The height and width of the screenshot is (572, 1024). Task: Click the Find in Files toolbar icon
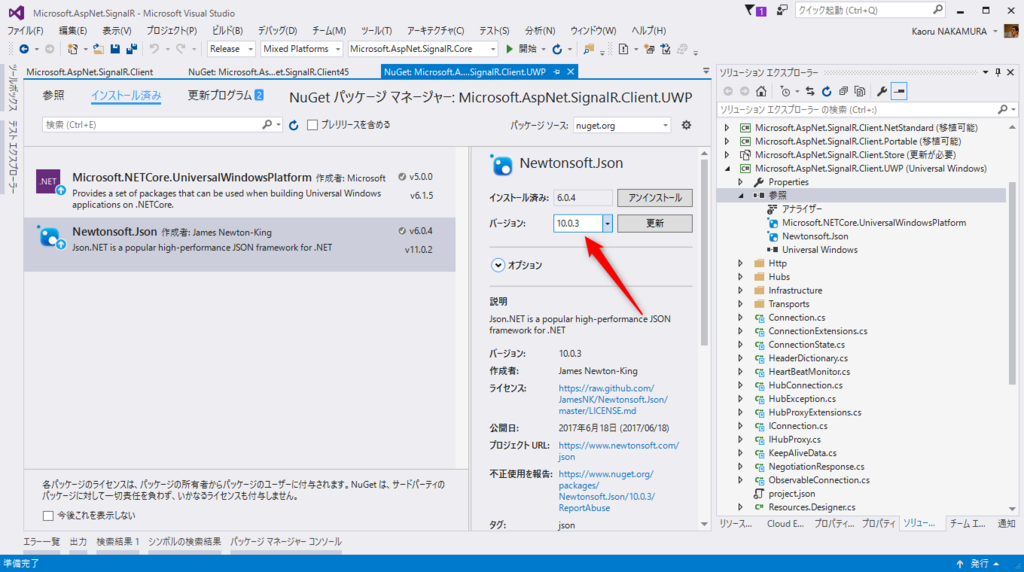pyautogui.click(x=588, y=49)
